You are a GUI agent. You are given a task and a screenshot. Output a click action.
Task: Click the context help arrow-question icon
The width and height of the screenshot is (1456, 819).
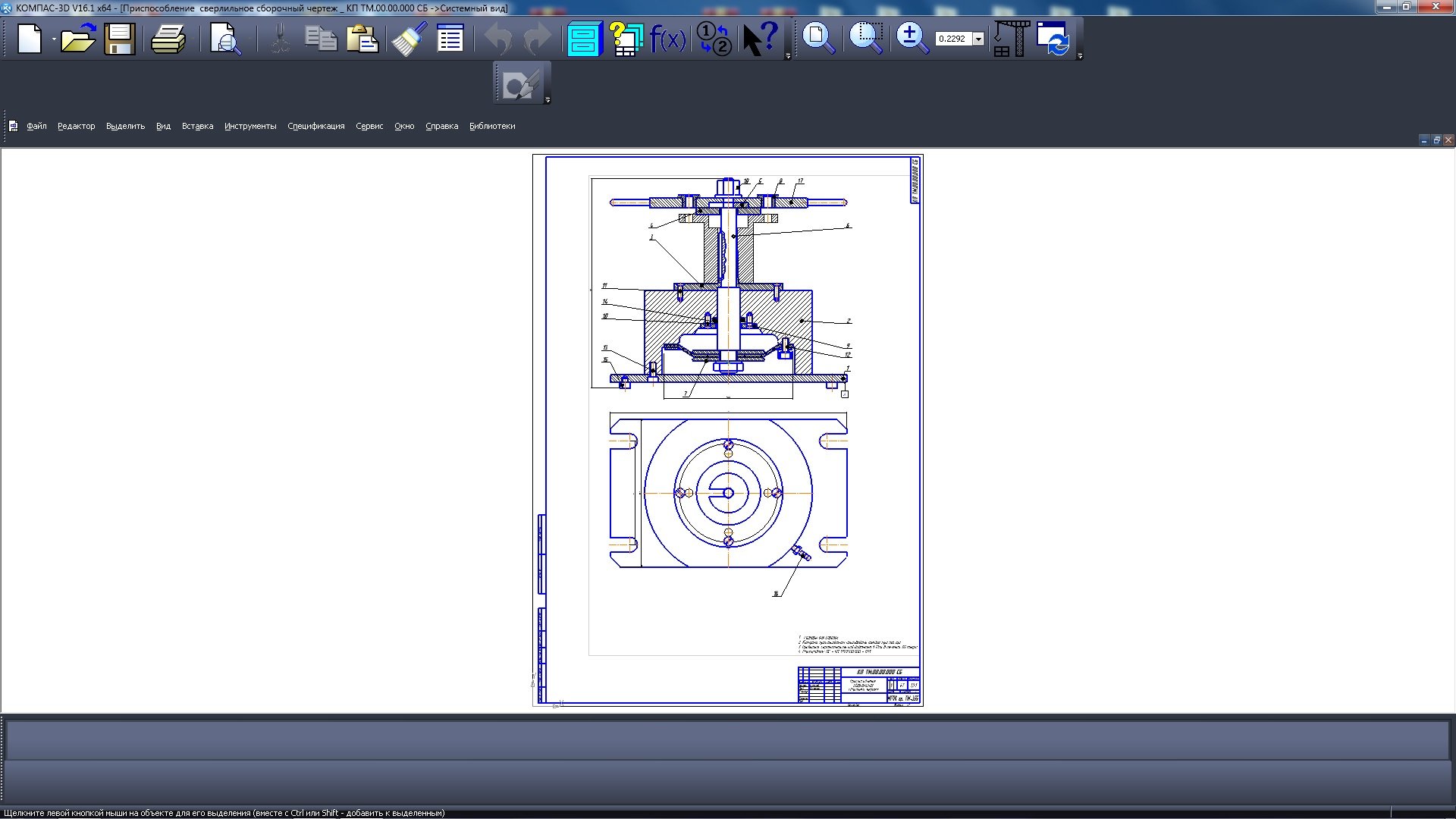[x=761, y=39]
